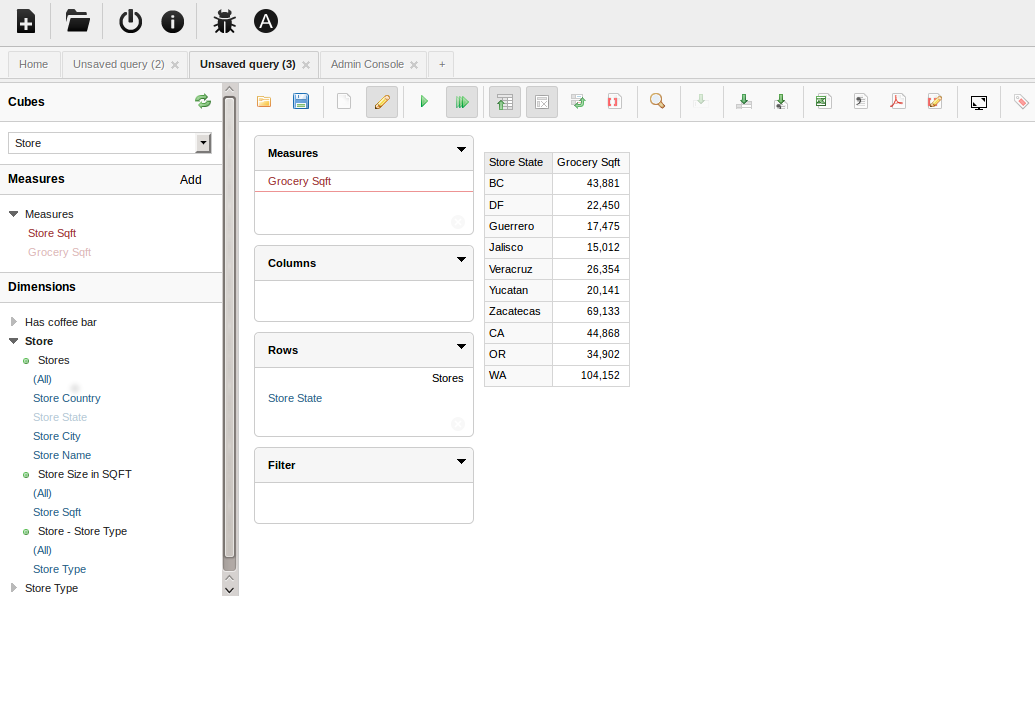Click the blank page new query icon
The width and height of the screenshot is (1035, 727).
[x=344, y=102]
